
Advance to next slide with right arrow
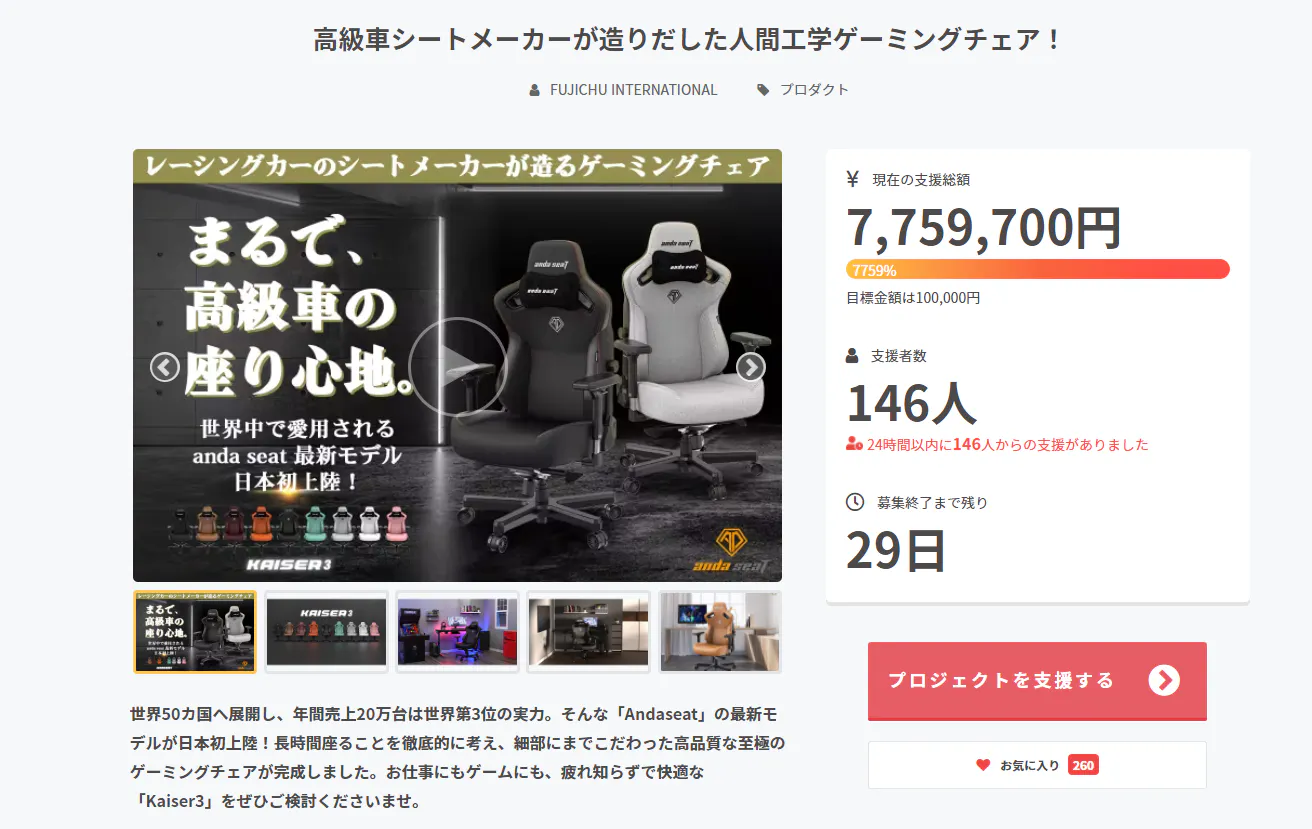(751, 367)
